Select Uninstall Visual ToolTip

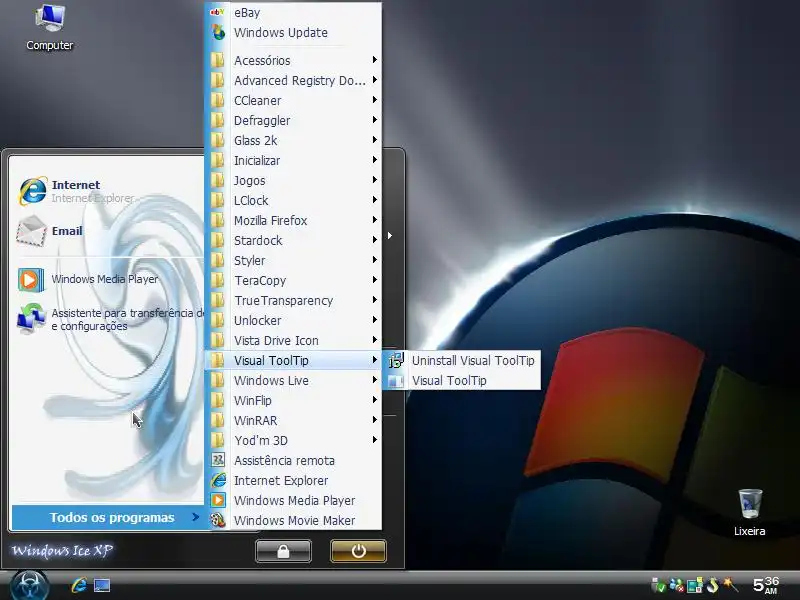tap(461, 360)
